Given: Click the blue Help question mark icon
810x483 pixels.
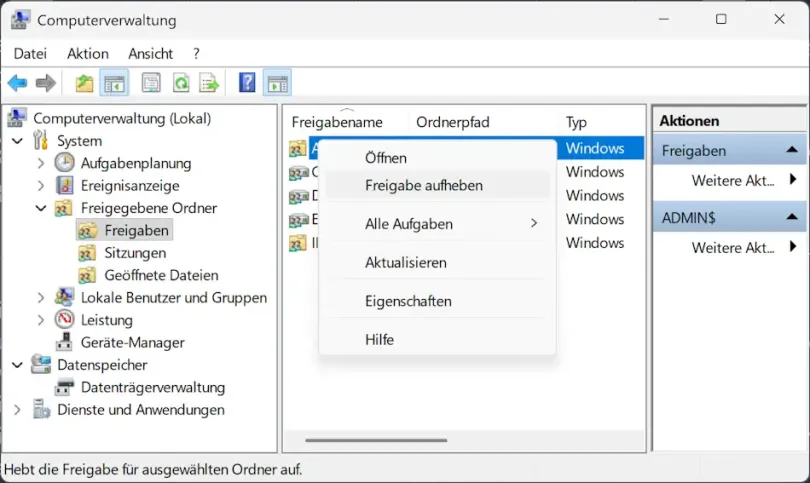Looking at the screenshot, I should point(247,83).
